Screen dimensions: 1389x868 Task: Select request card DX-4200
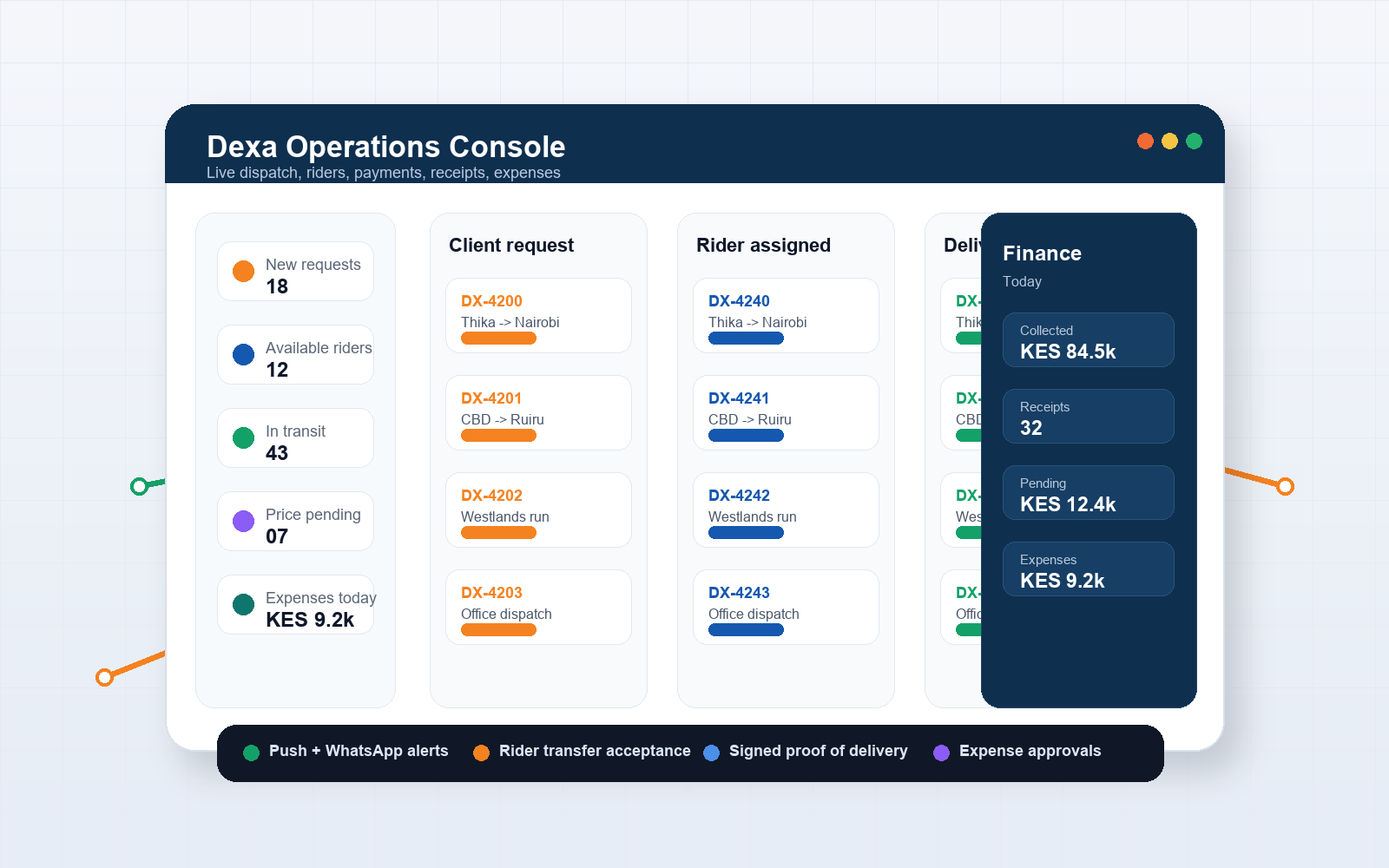point(538,315)
